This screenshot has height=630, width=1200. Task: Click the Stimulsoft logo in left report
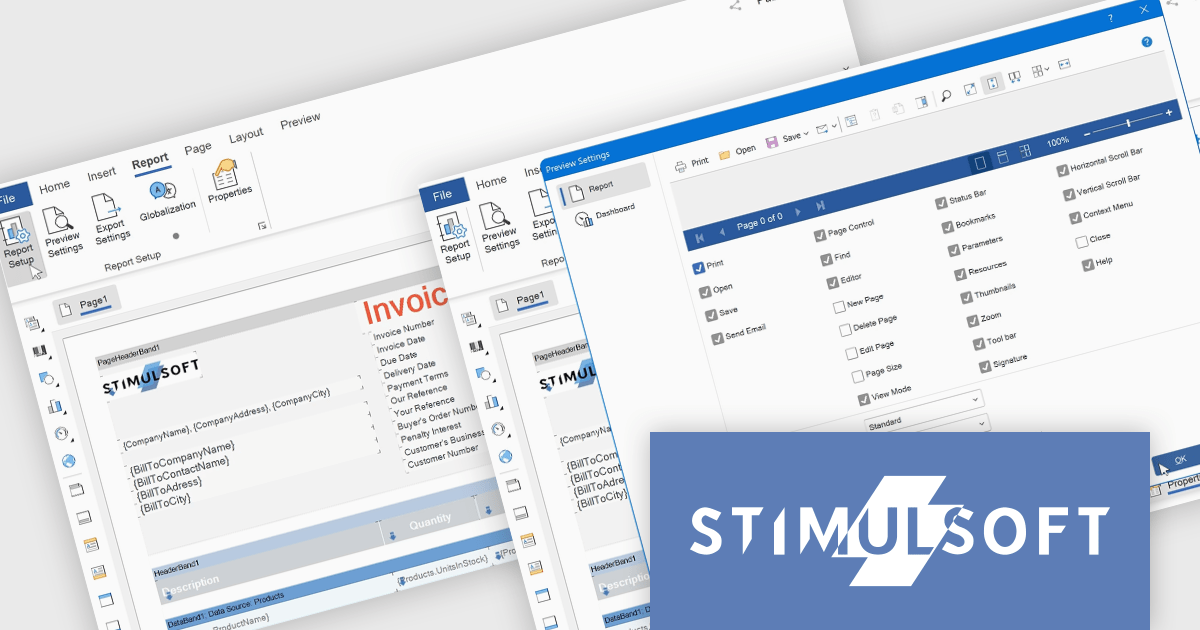(x=152, y=377)
